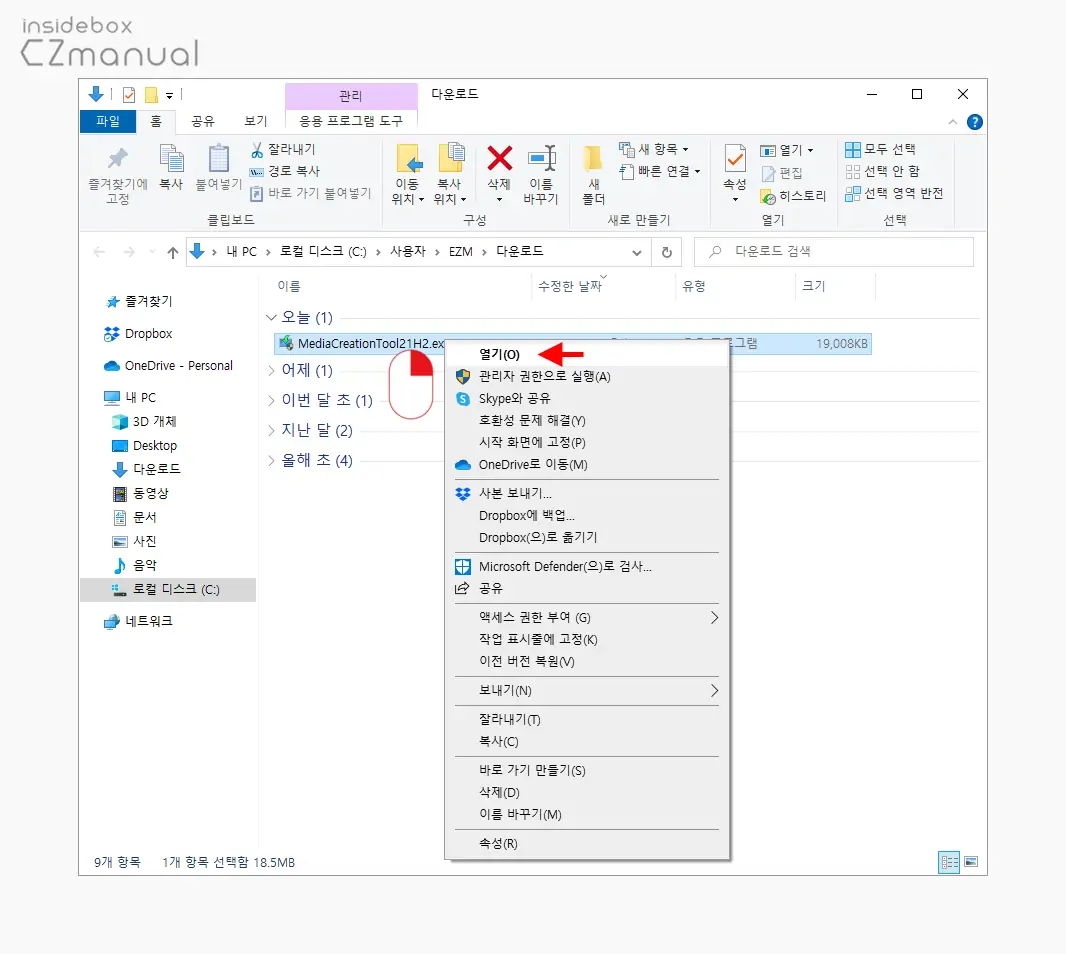Open 빠른 연결 dropdown in ribbon
This screenshot has width=1066, height=954.
[x=660, y=171]
